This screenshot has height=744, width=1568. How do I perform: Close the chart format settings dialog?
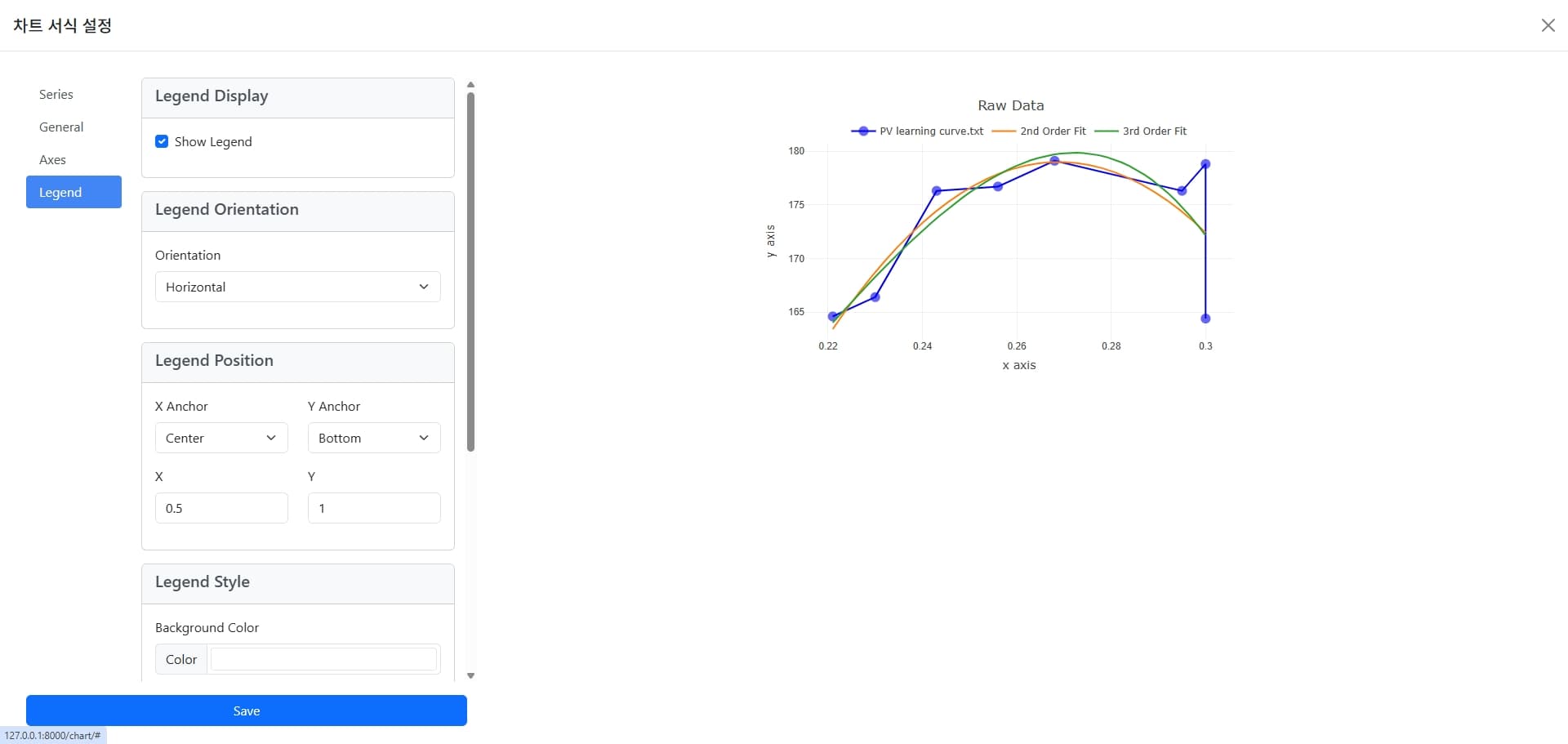(x=1548, y=25)
